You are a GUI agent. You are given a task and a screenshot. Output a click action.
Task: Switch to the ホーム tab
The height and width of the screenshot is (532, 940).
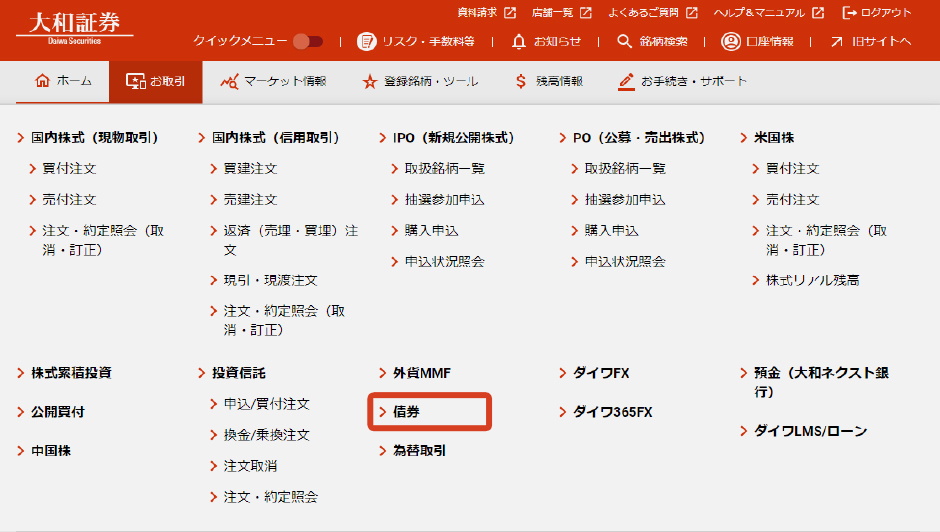(x=63, y=82)
